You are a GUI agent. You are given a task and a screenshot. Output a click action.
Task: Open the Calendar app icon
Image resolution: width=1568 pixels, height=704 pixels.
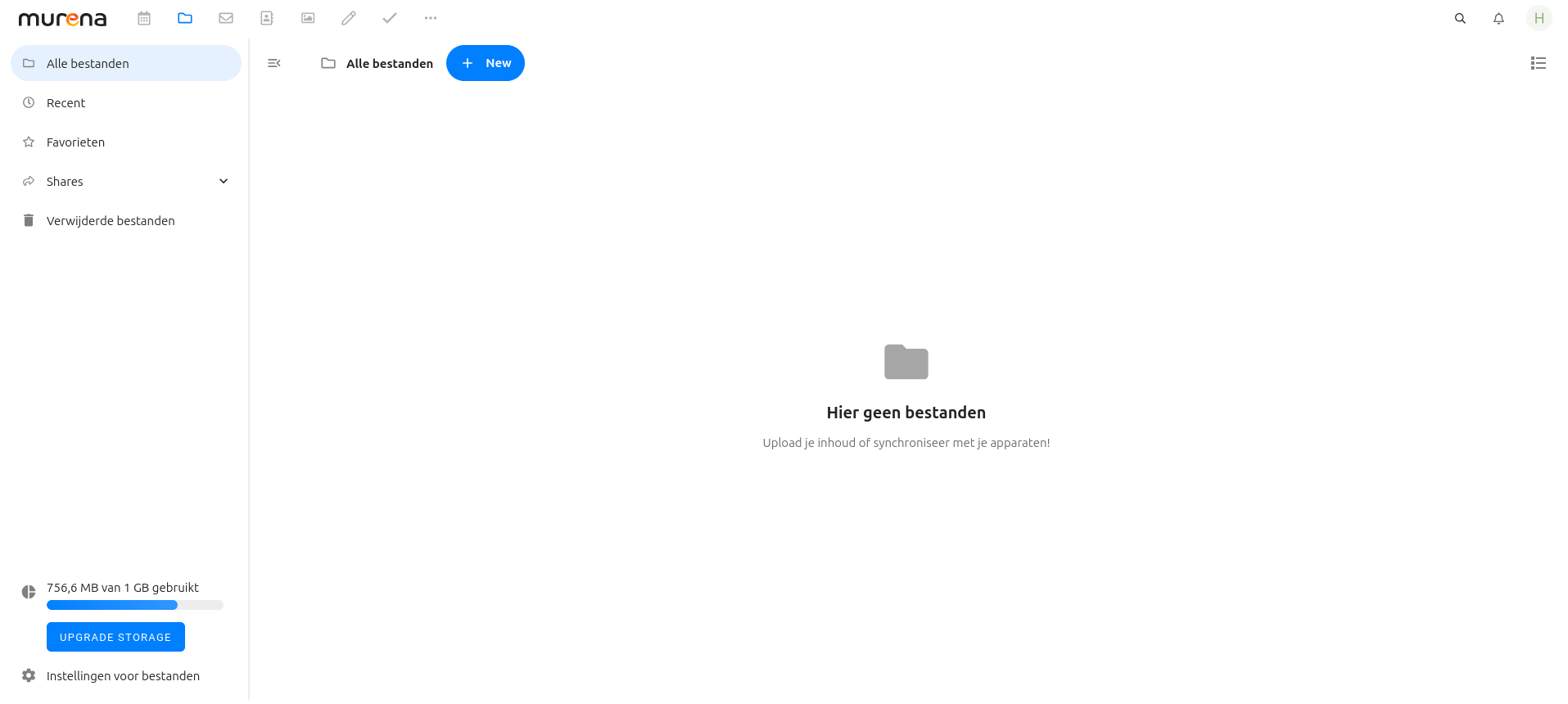pos(144,18)
